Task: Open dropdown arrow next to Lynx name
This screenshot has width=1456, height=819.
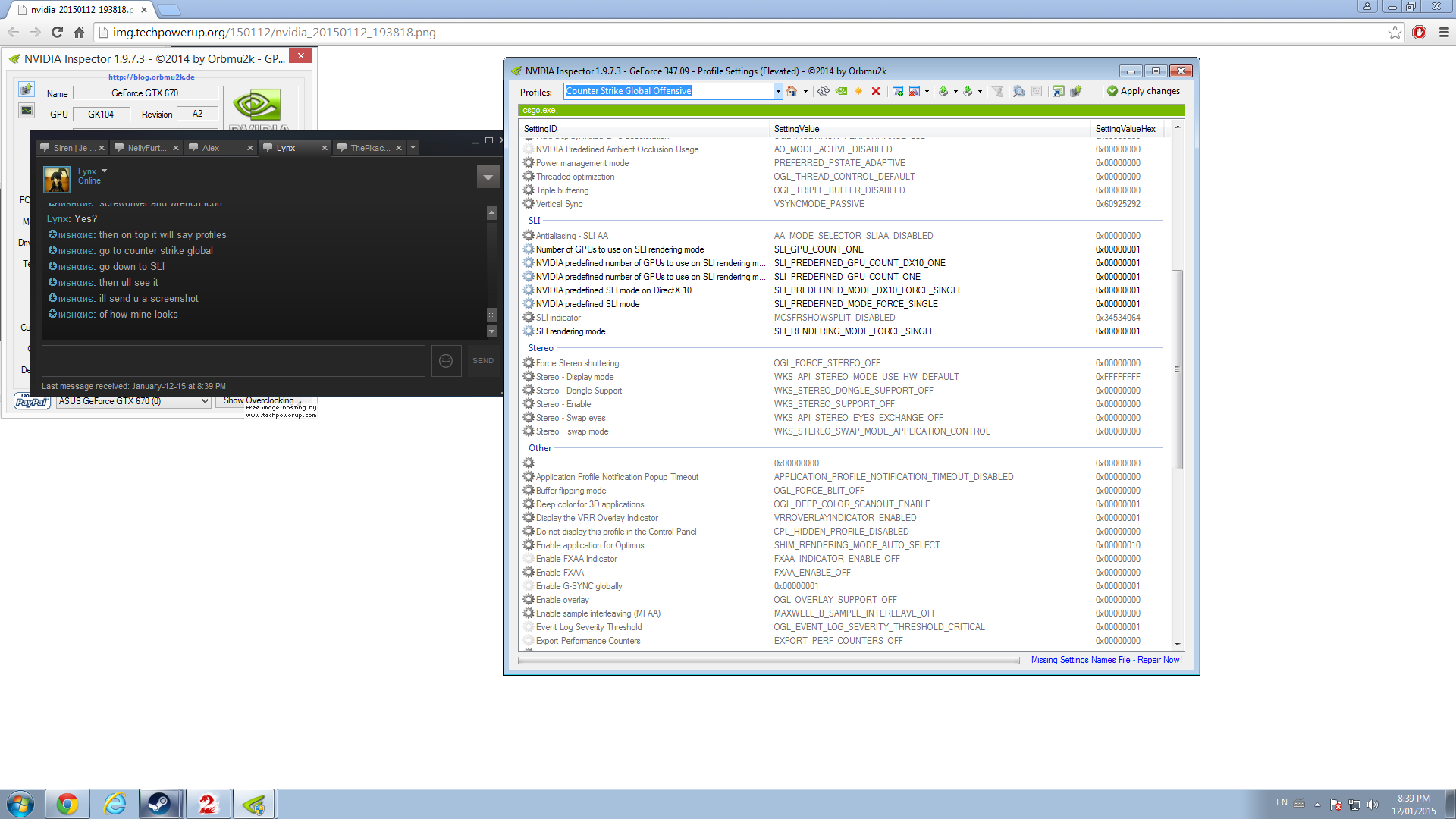Action: [105, 171]
